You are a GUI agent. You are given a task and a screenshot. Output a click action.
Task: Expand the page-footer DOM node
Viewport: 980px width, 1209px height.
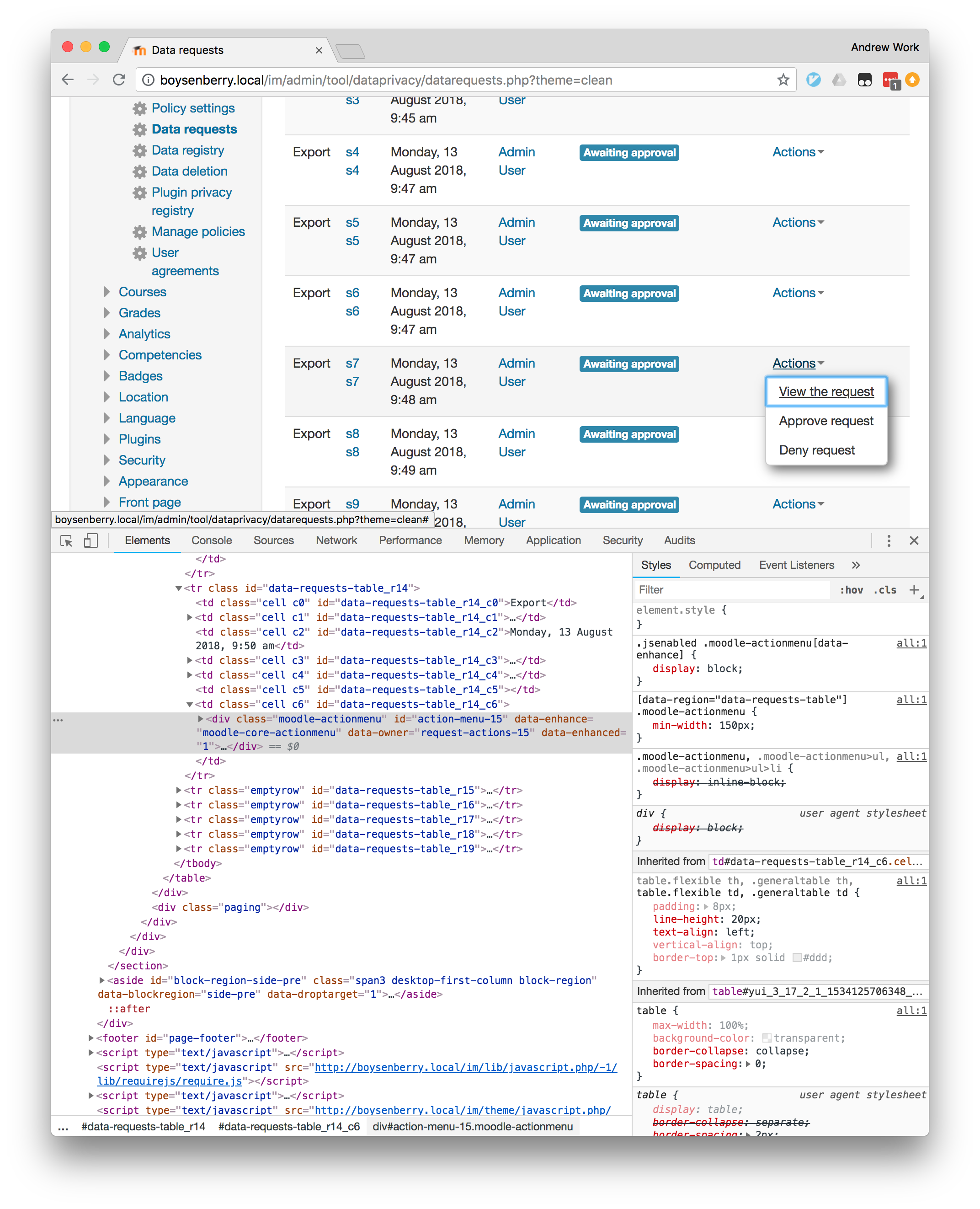91,1038
